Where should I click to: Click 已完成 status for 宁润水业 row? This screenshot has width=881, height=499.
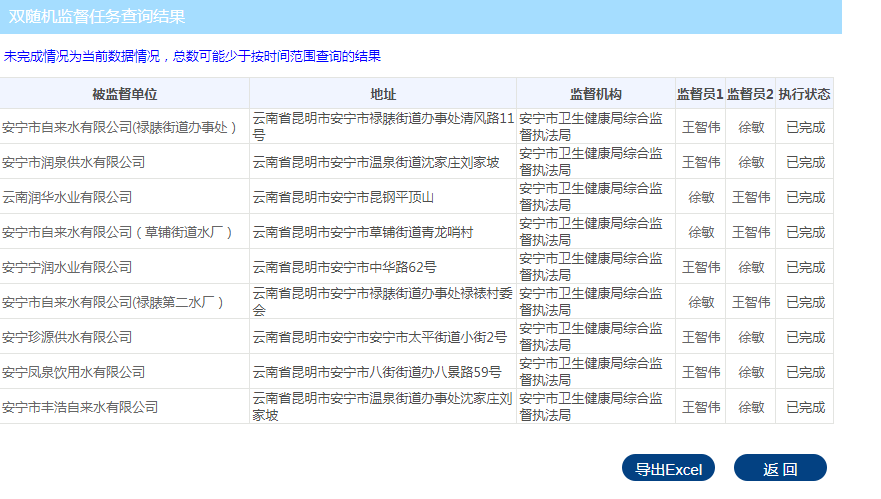click(x=805, y=267)
